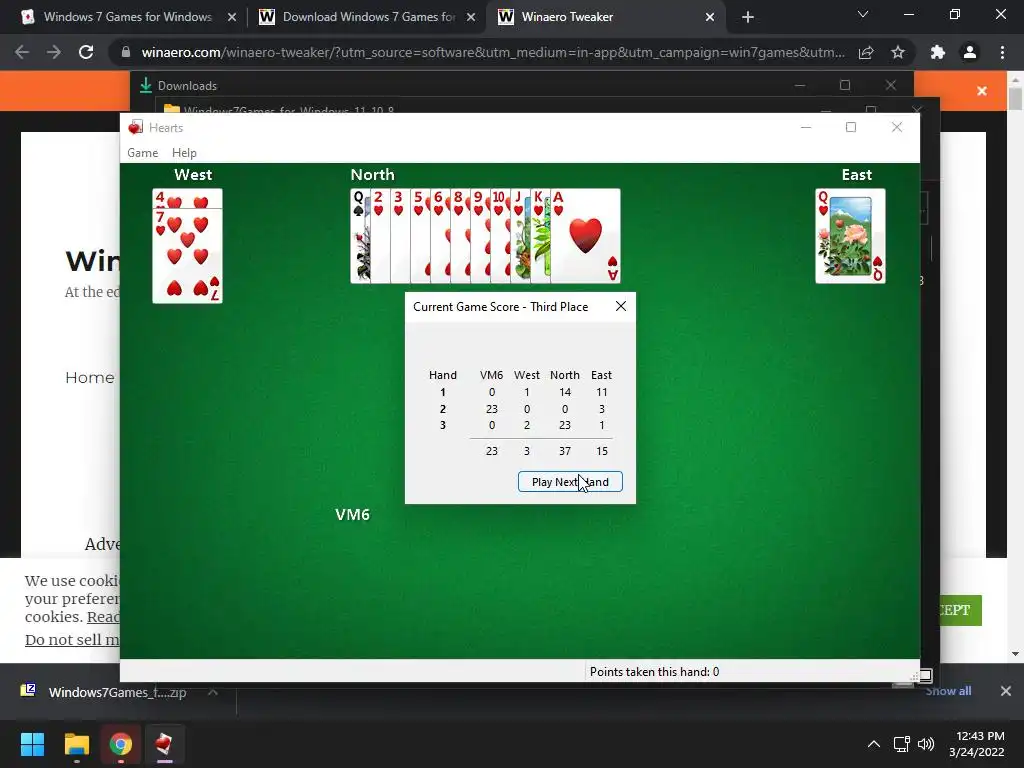
Task: Go forward in Chrome
Action: click(x=54, y=52)
